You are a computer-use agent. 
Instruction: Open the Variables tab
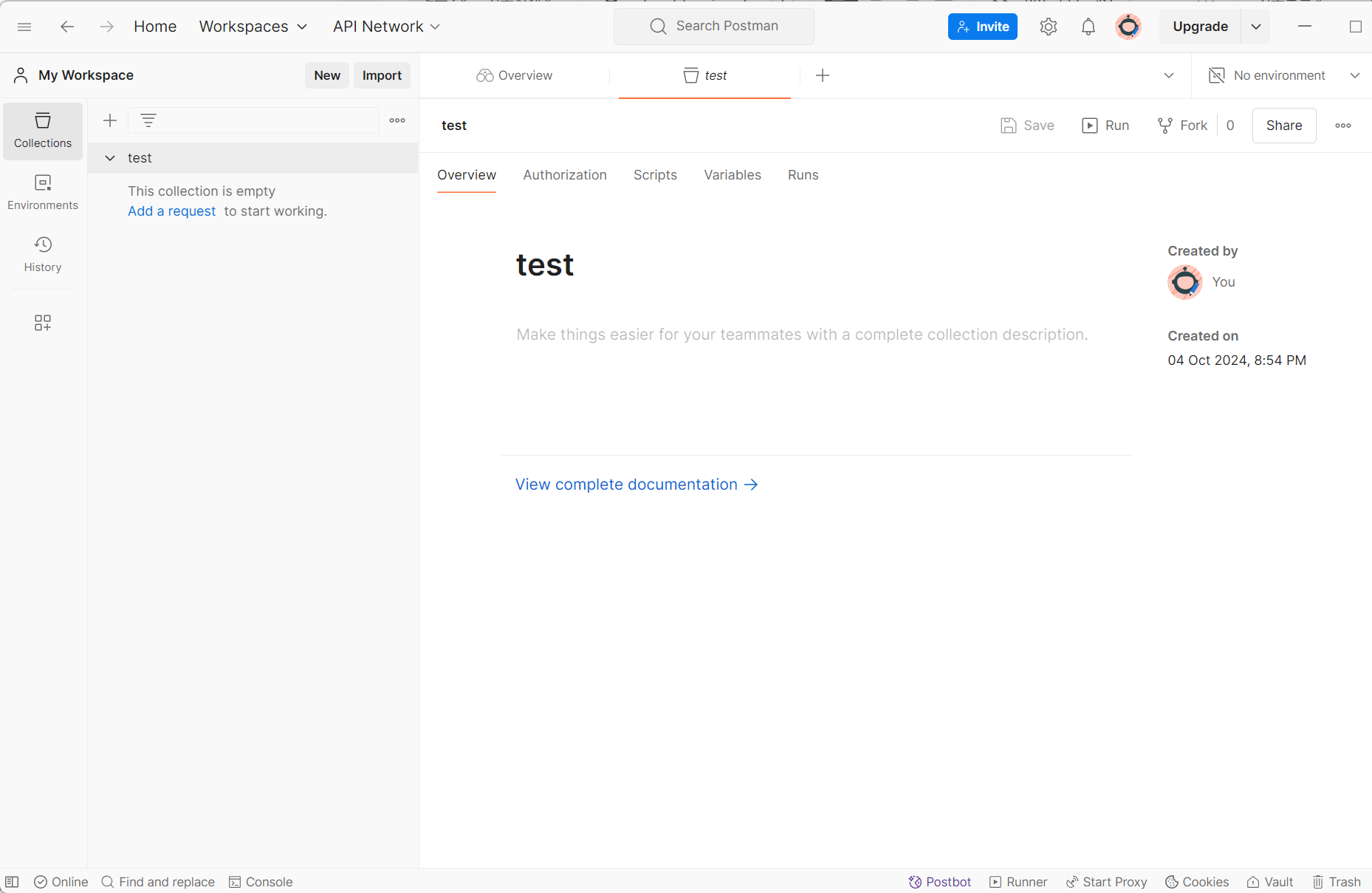point(733,175)
